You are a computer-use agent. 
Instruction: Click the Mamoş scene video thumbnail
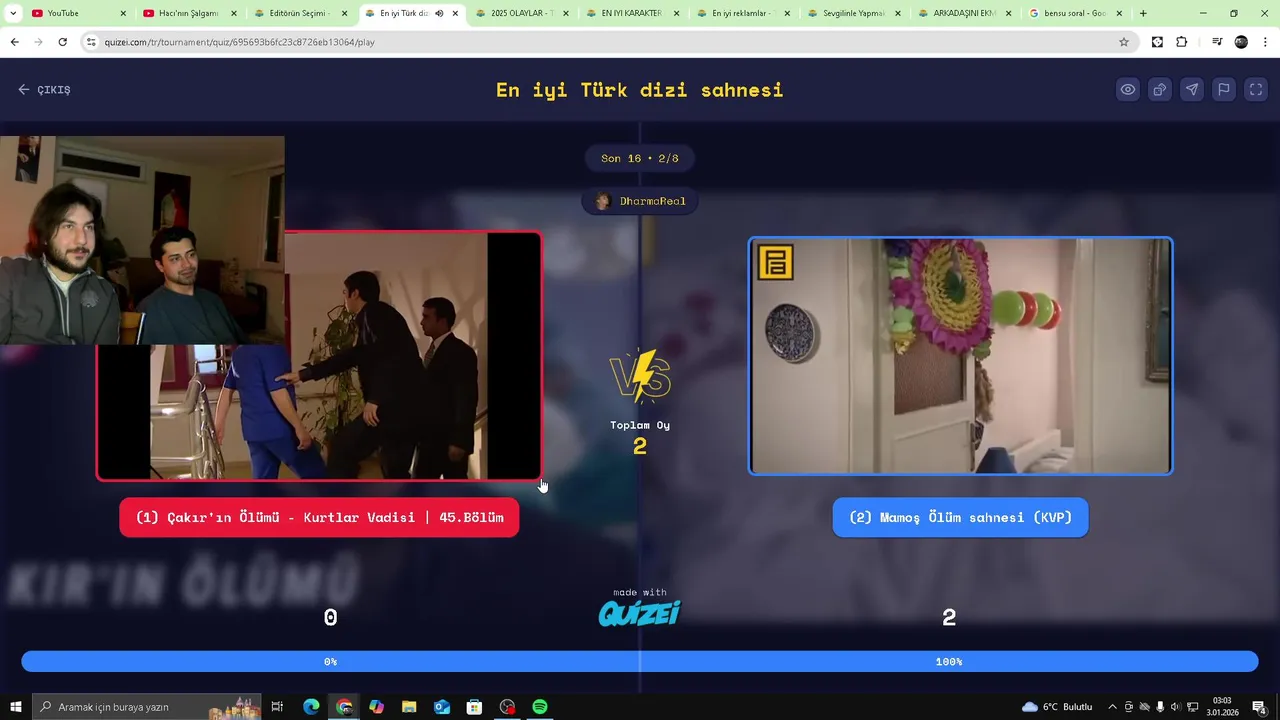point(960,356)
